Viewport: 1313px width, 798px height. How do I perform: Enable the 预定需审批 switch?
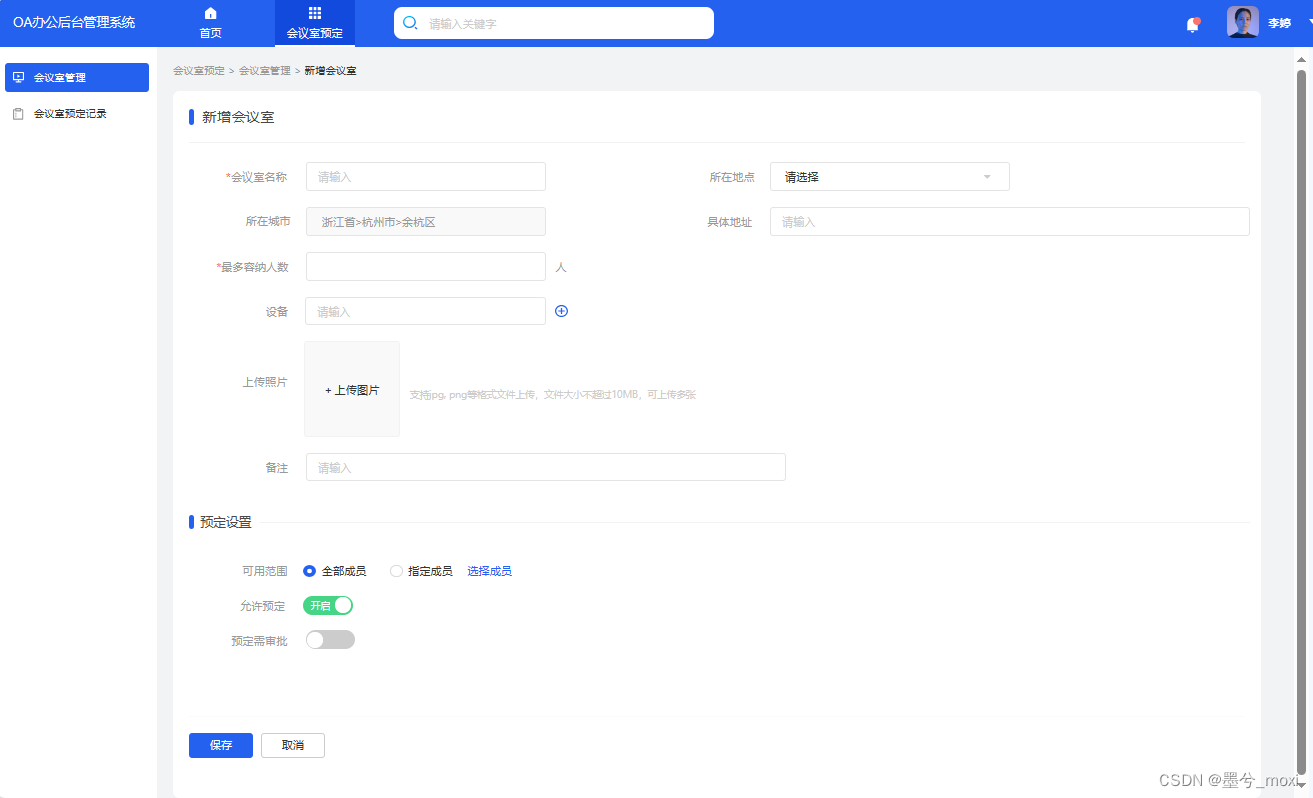[x=330, y=640]
